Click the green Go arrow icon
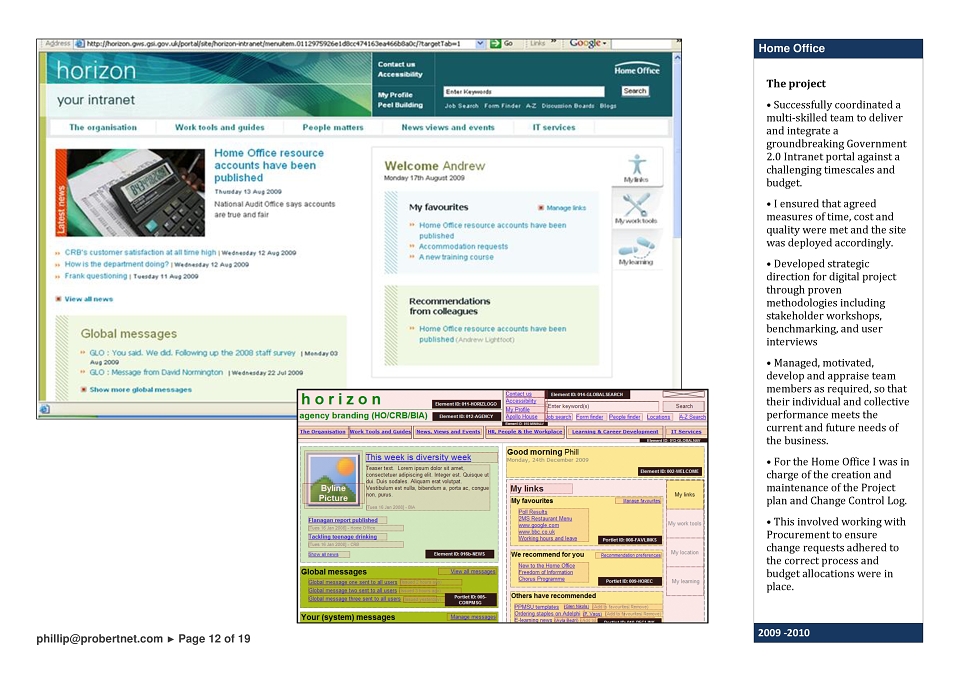This screenshot has width=960, height=680. (495, 43)
